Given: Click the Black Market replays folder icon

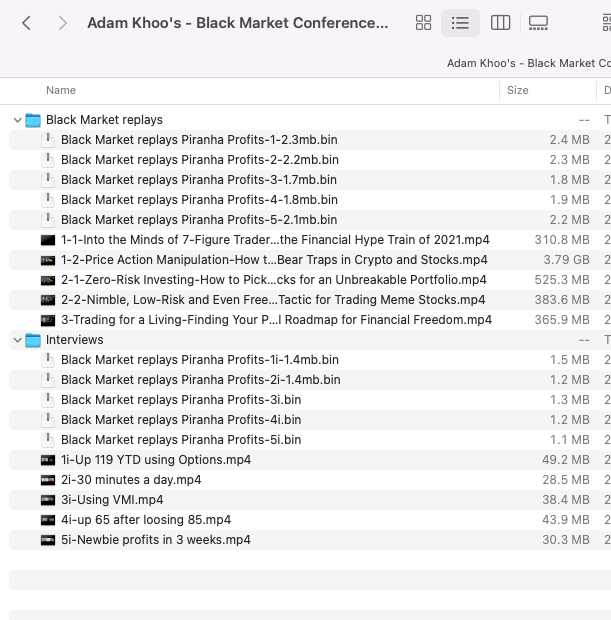Looking at the screenshot, I should pyautogui.click(x=33, y=120).
